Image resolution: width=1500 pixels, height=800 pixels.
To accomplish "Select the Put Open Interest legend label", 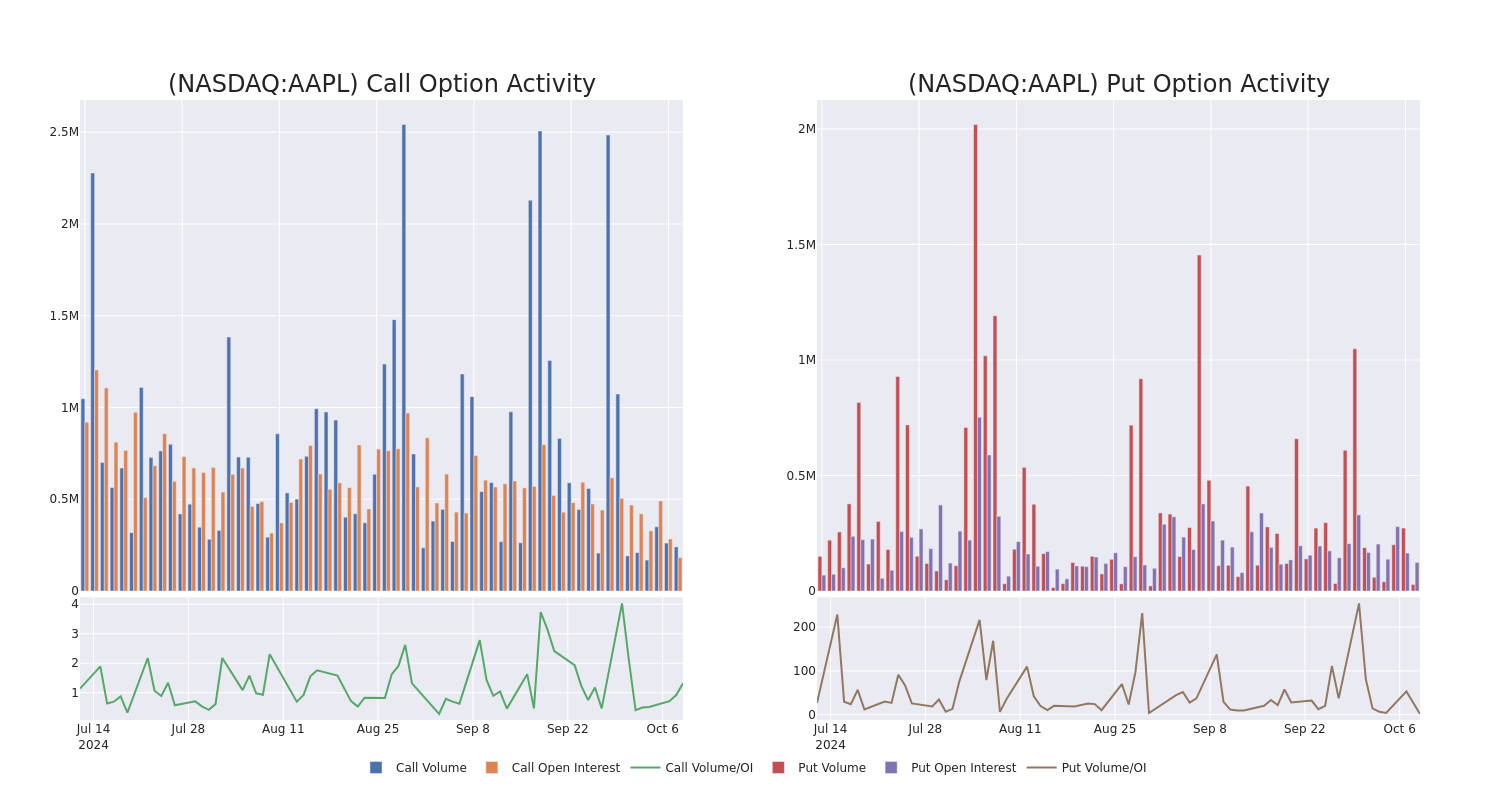I will pos(963,768).
